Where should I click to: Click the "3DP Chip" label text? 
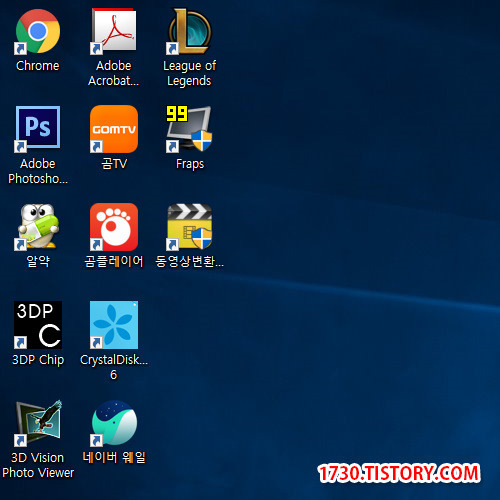click(38, 360)
